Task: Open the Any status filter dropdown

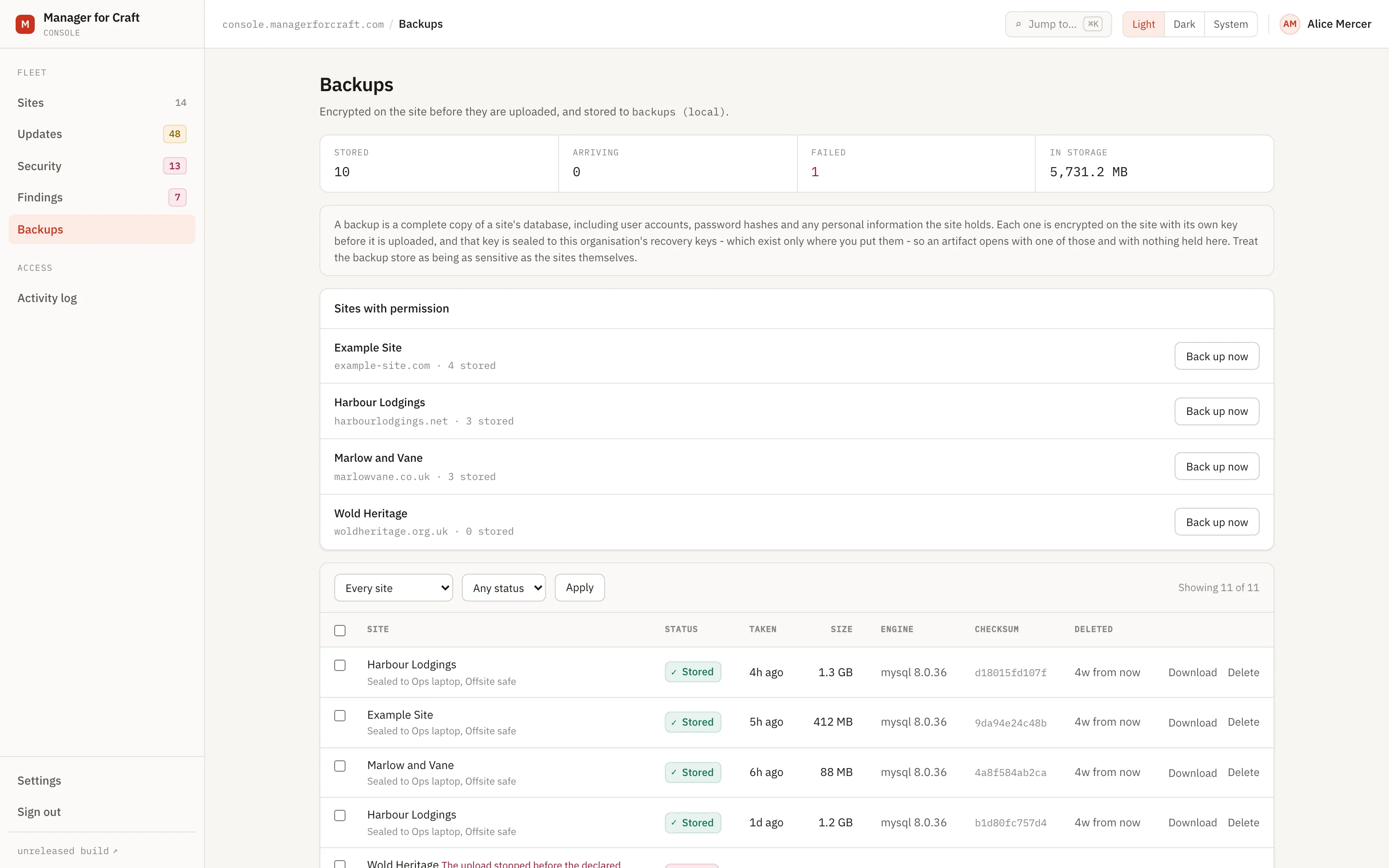Action: 504,588
